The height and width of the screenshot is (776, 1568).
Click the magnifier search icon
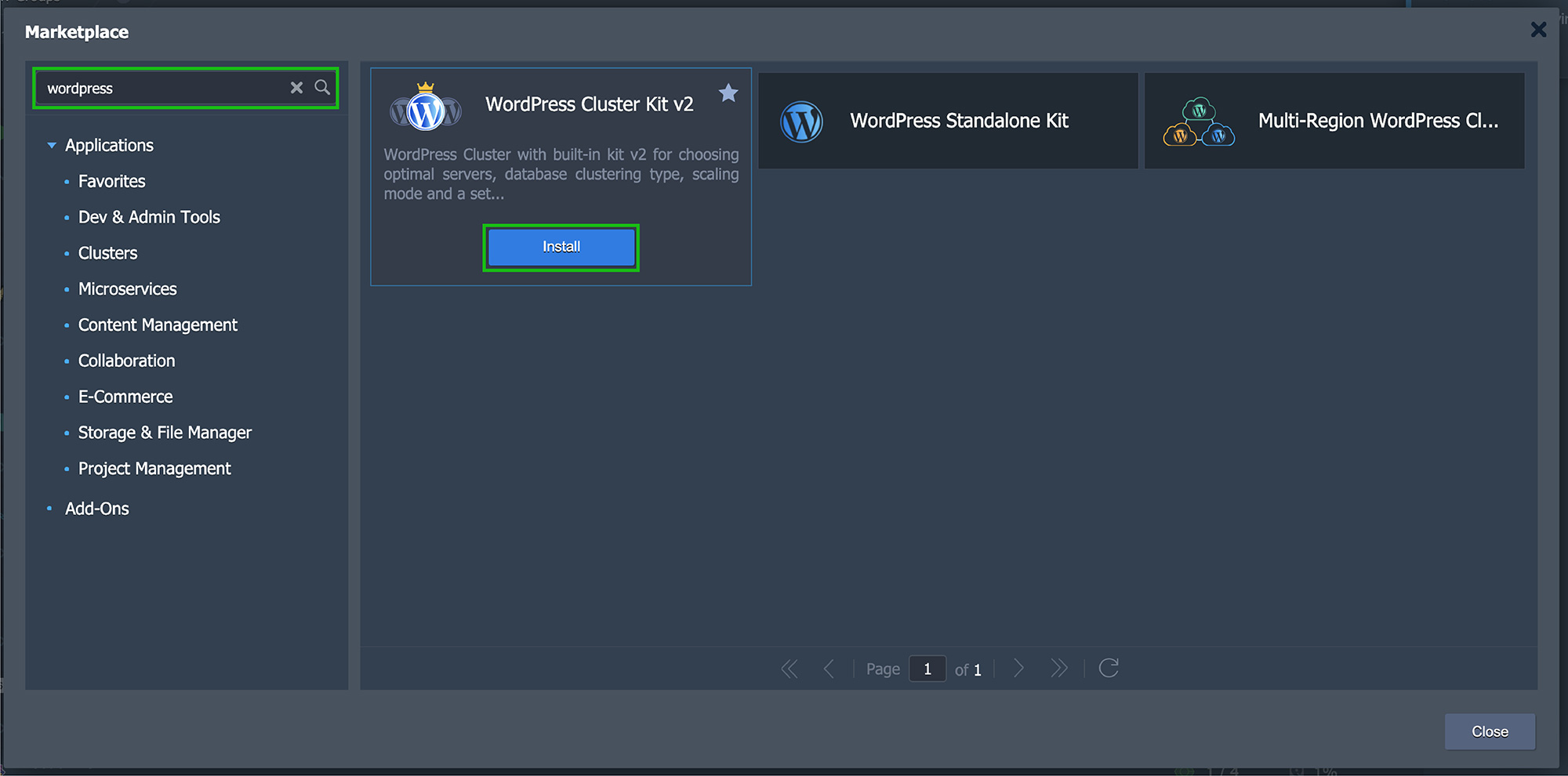(322, 88)
